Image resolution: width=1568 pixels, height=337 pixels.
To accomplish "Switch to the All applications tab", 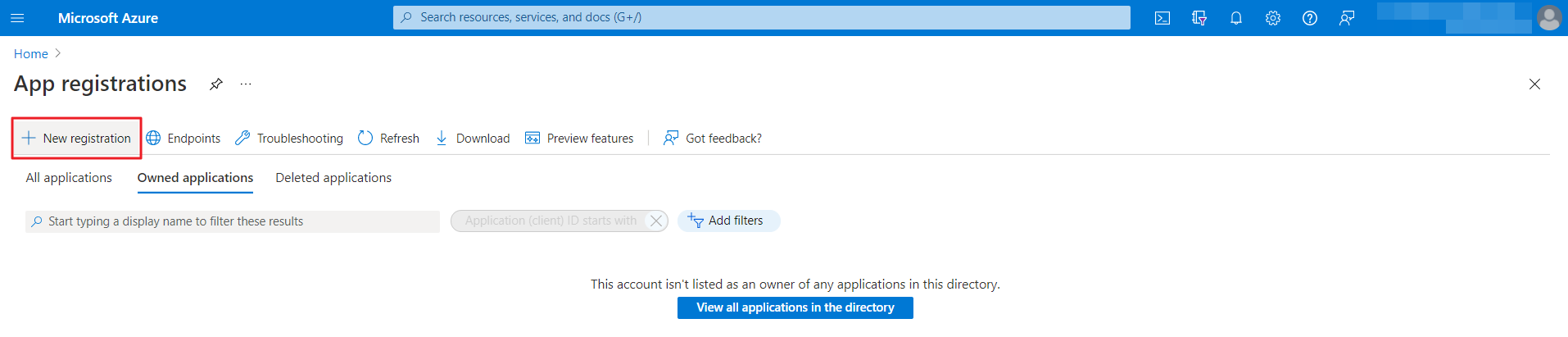I will 69,178.
